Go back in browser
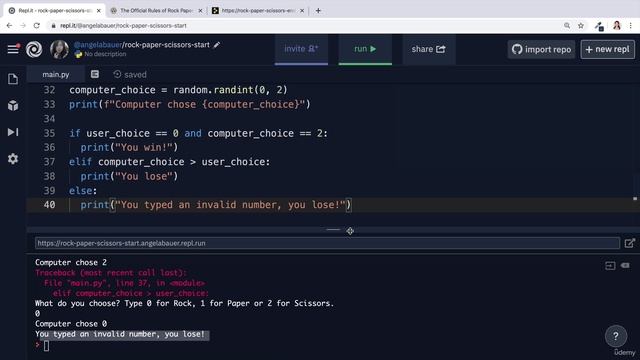This screenshot has height=360, width=640. pyautogui.click(x=9, y=26)
